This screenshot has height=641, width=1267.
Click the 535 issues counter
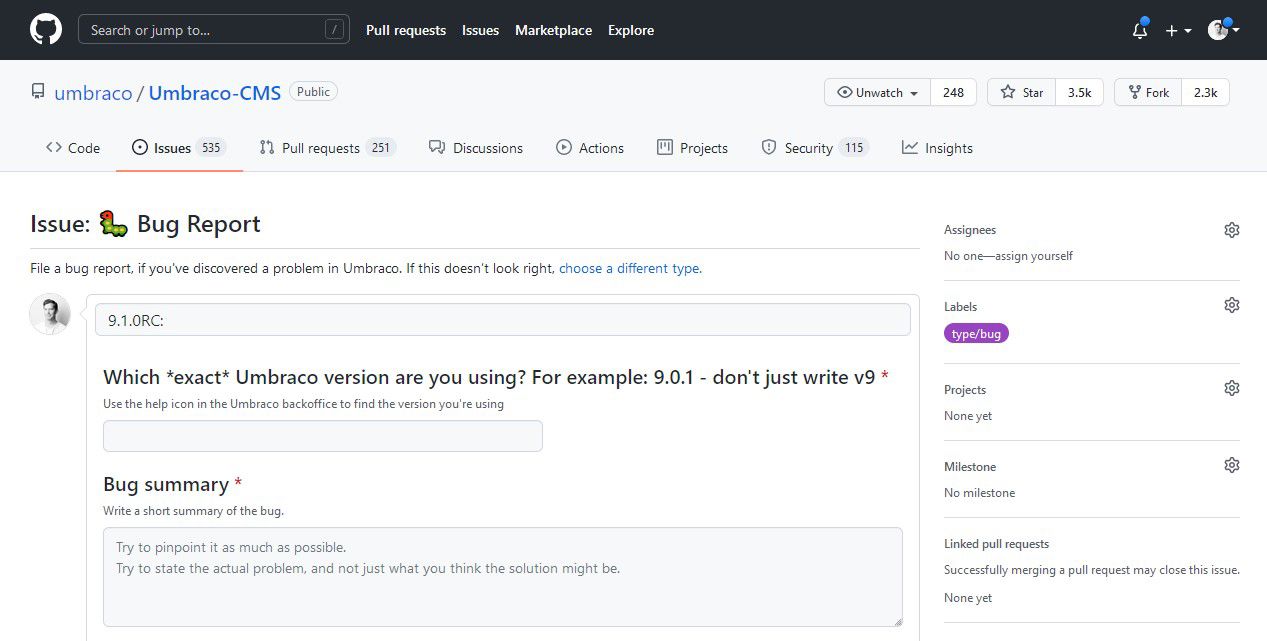pos(211,148)
